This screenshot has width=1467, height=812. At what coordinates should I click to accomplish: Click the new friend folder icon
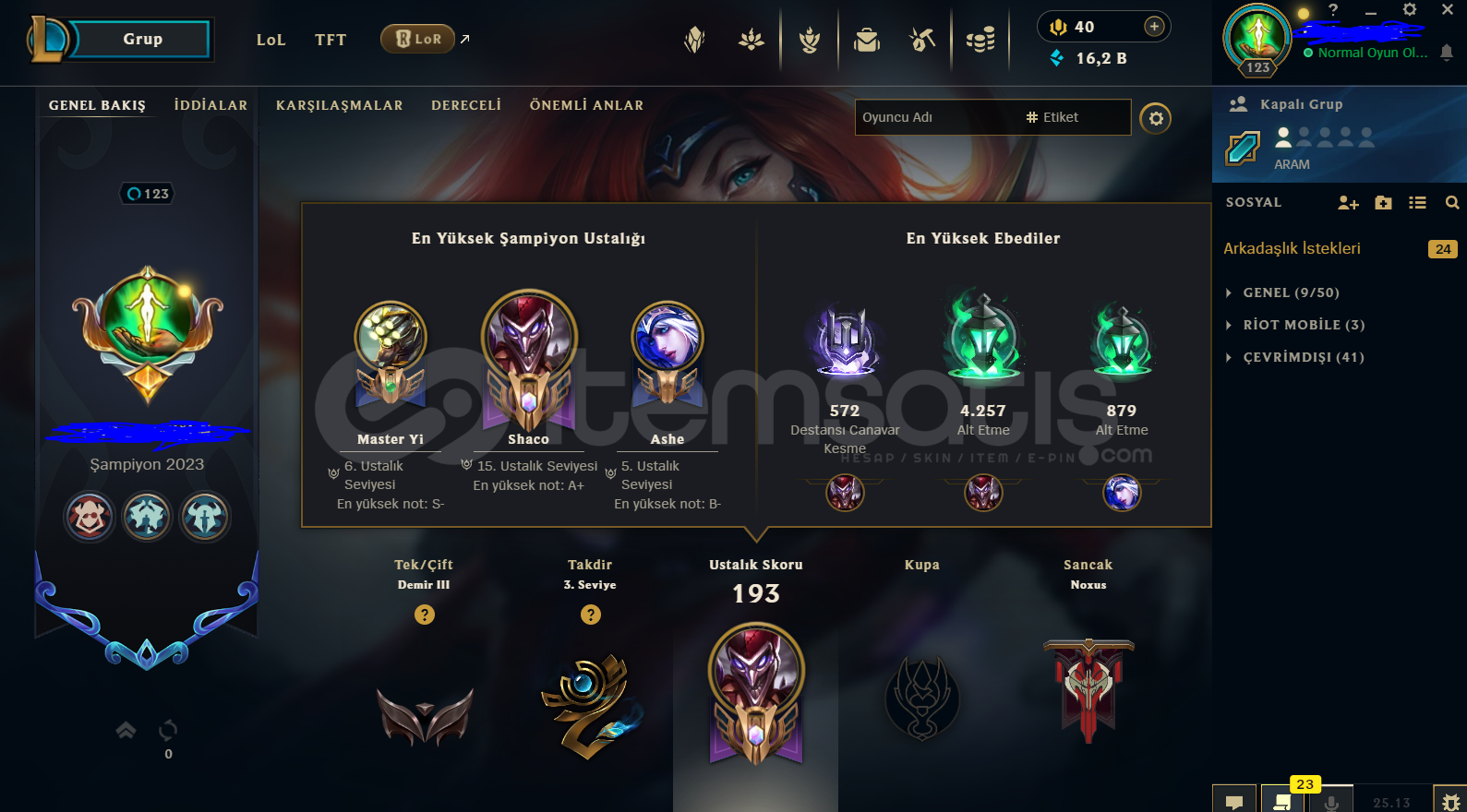1383,203
